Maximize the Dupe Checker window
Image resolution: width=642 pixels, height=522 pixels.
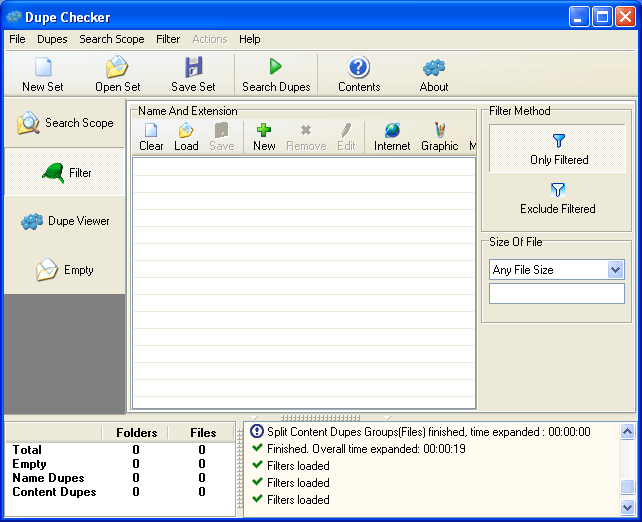[602, 17]
